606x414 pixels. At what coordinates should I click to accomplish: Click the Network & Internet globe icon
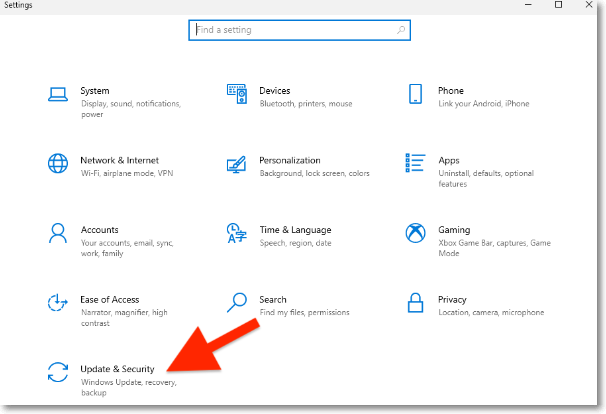[58, 164]
